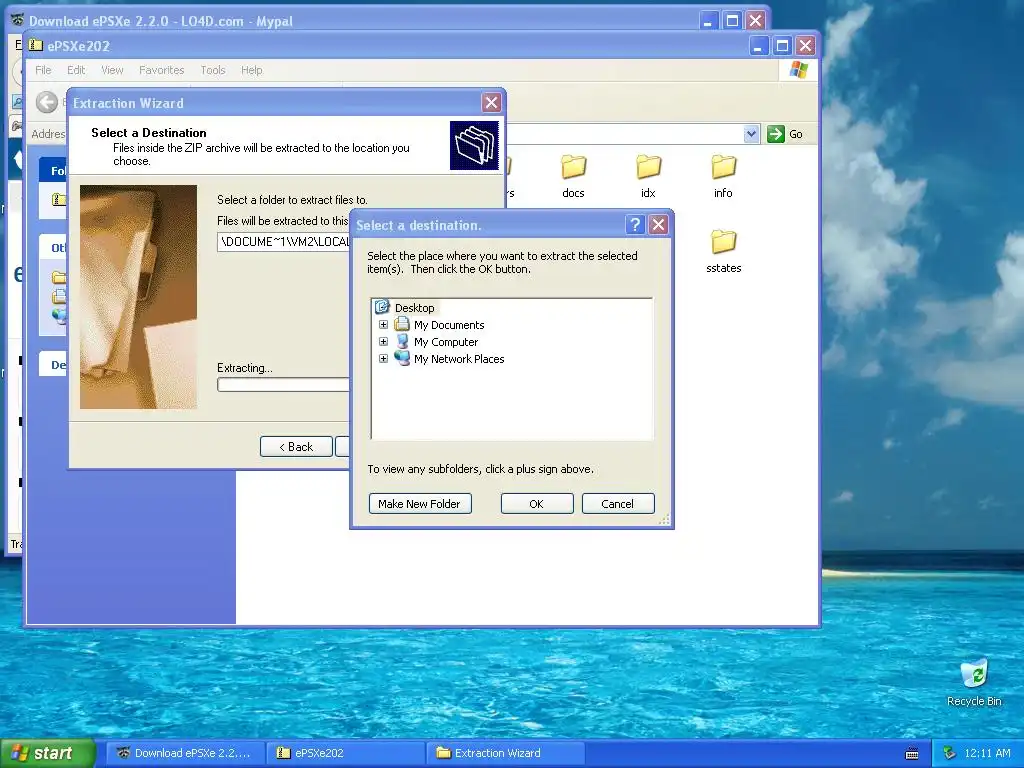Open the Windows Start menu
Image resolution: width=1024 pixels, height=768 pixels.
coord(46,753)
